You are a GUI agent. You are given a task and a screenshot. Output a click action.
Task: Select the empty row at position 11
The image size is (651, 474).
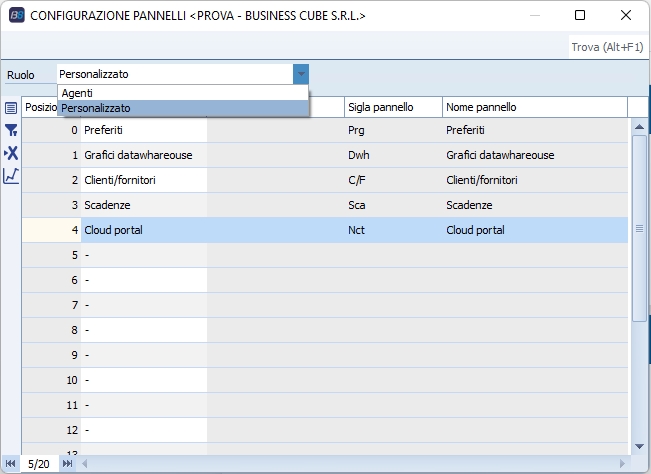325,405
